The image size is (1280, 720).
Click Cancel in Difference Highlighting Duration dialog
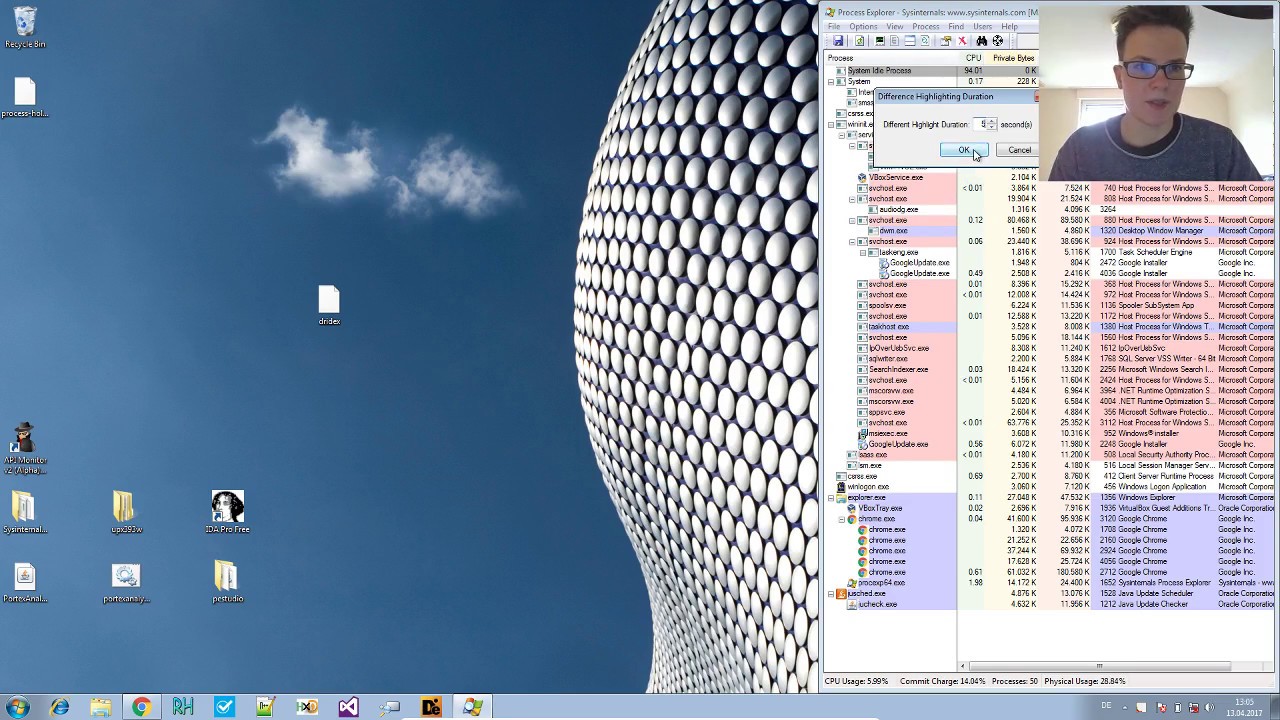(1019, 150)
